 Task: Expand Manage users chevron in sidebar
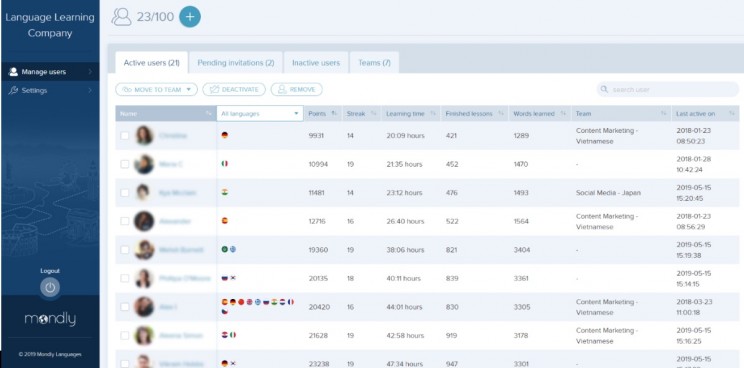(90, 72)
